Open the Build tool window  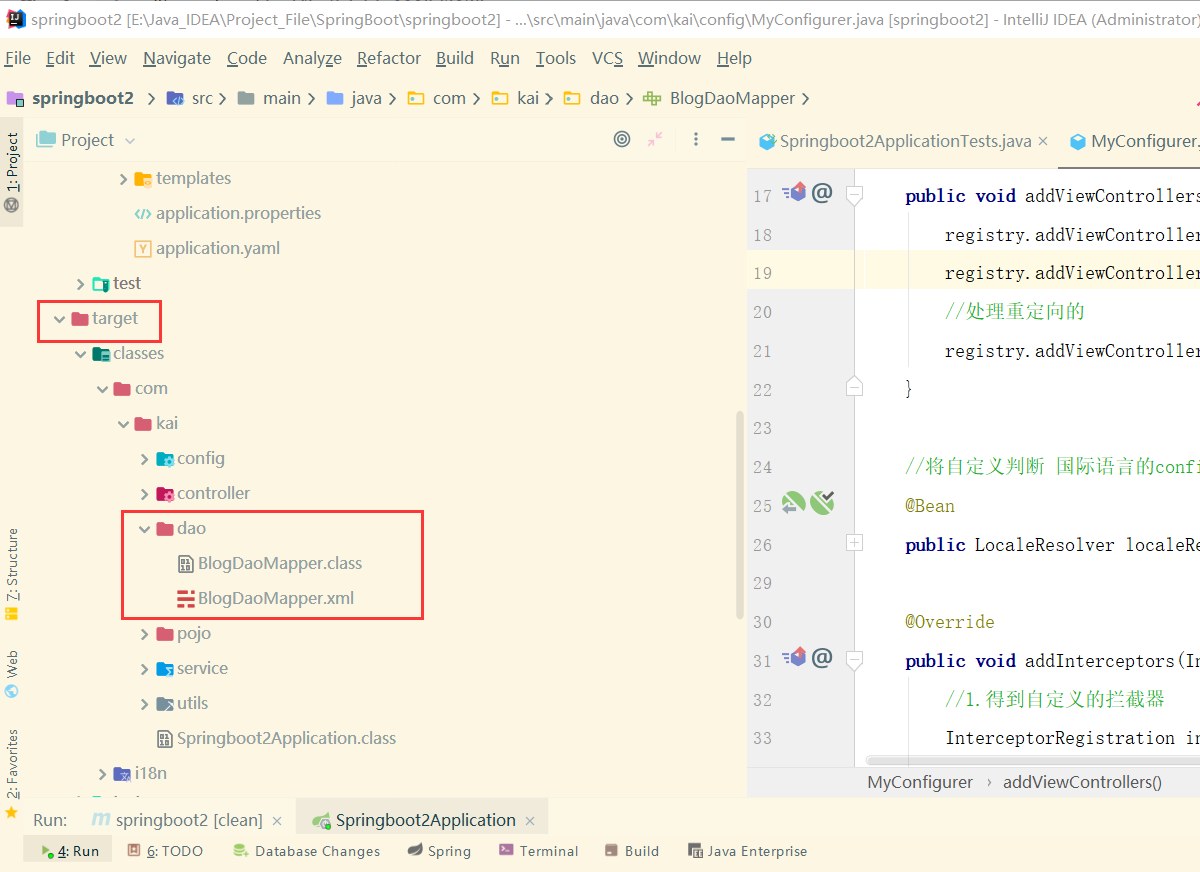(632, 851)
